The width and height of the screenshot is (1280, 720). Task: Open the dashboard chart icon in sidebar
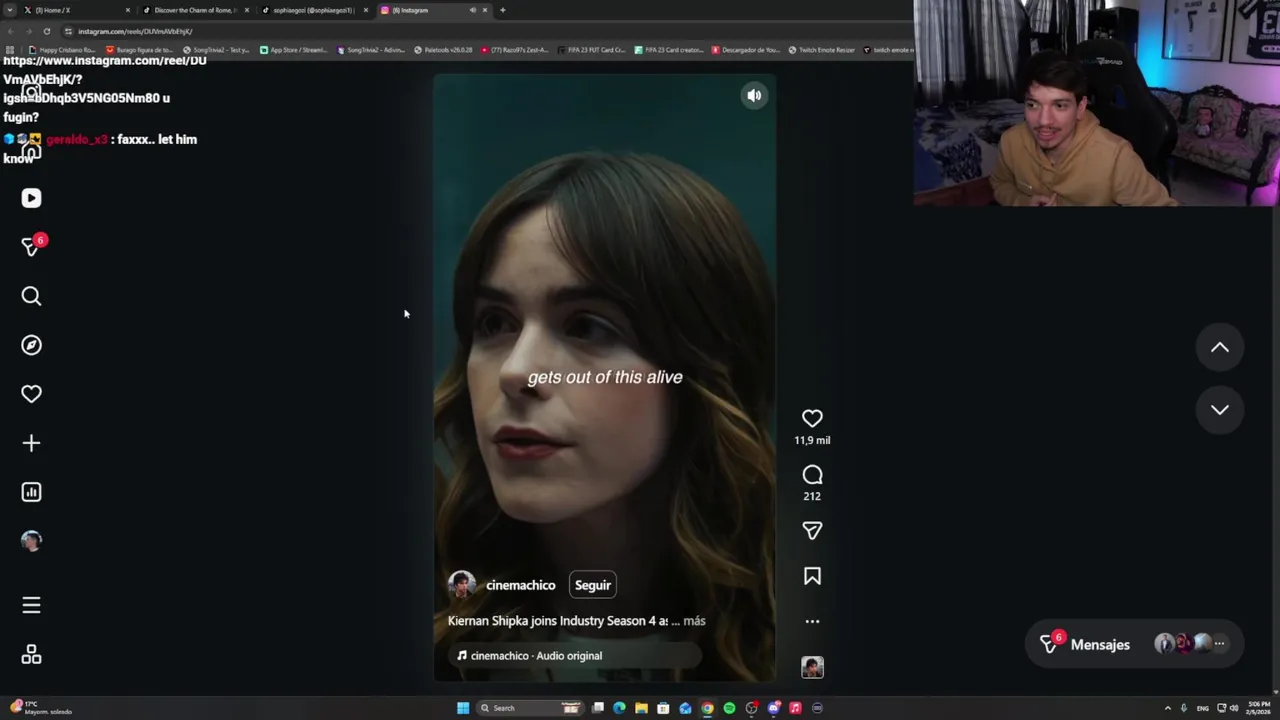pos(31,492)
